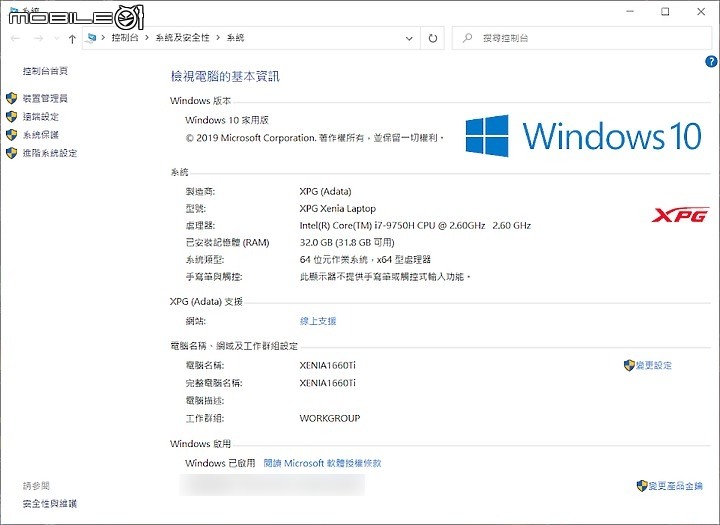Click the XPG (Adata) manufacturer value
The height and width of the screenshot is (525, 720).
pyautogui.click(x=325, y=192)
